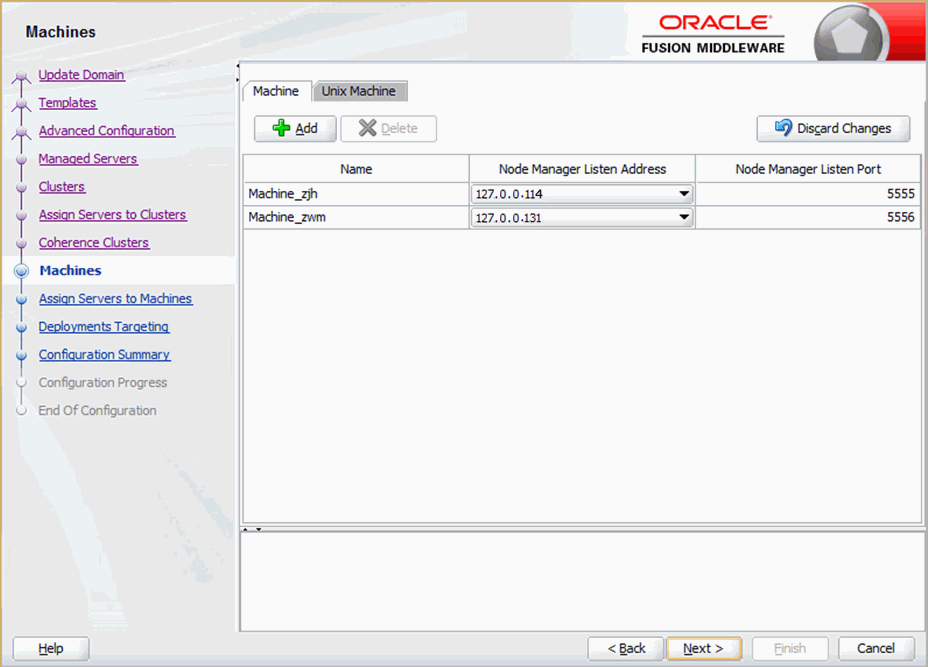This screenshot has width=928, height=667.
Task: Open Help for this wizard page
Action: click(51, 648)
